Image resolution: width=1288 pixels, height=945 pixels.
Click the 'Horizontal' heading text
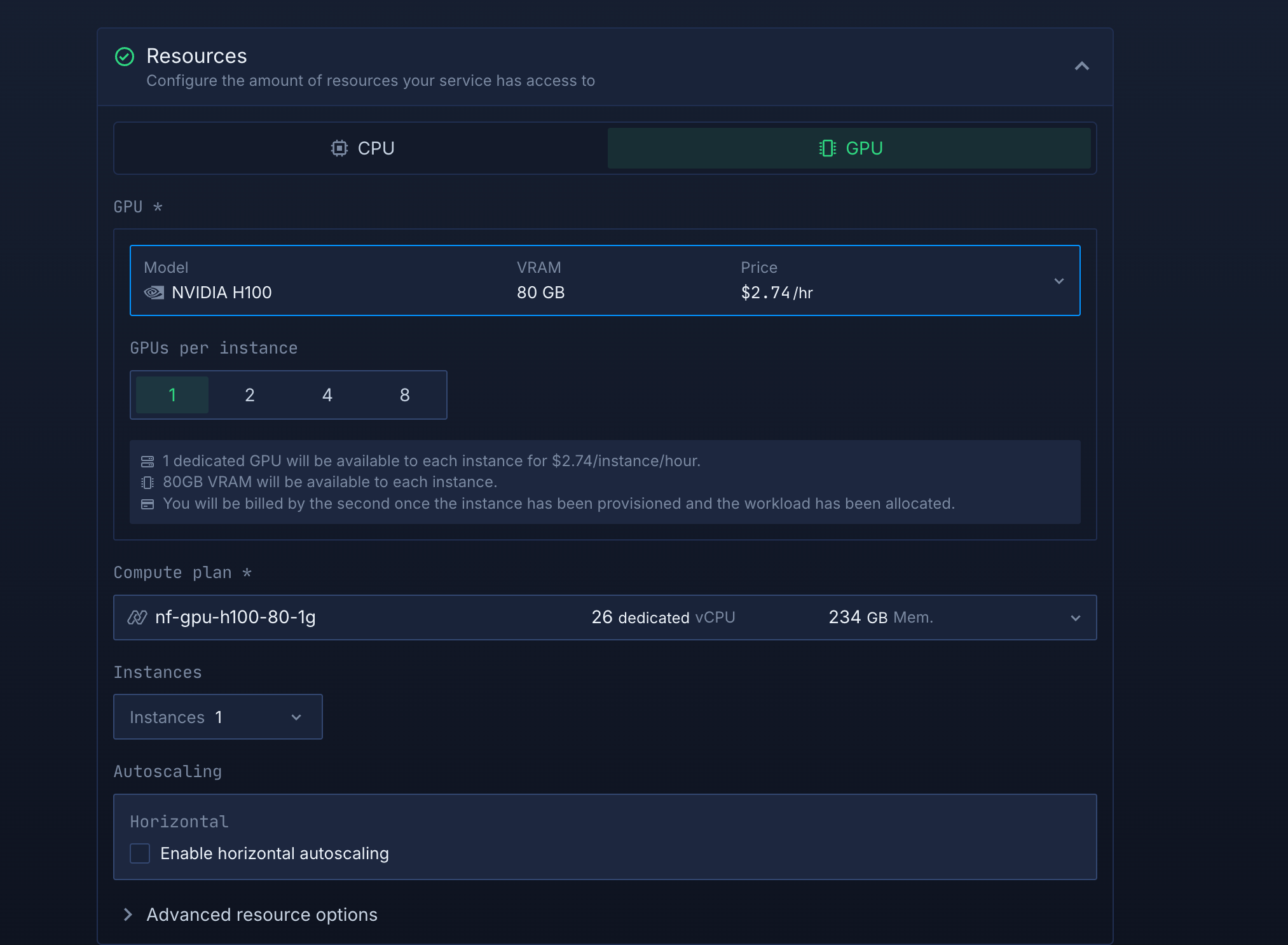(179, 822)
